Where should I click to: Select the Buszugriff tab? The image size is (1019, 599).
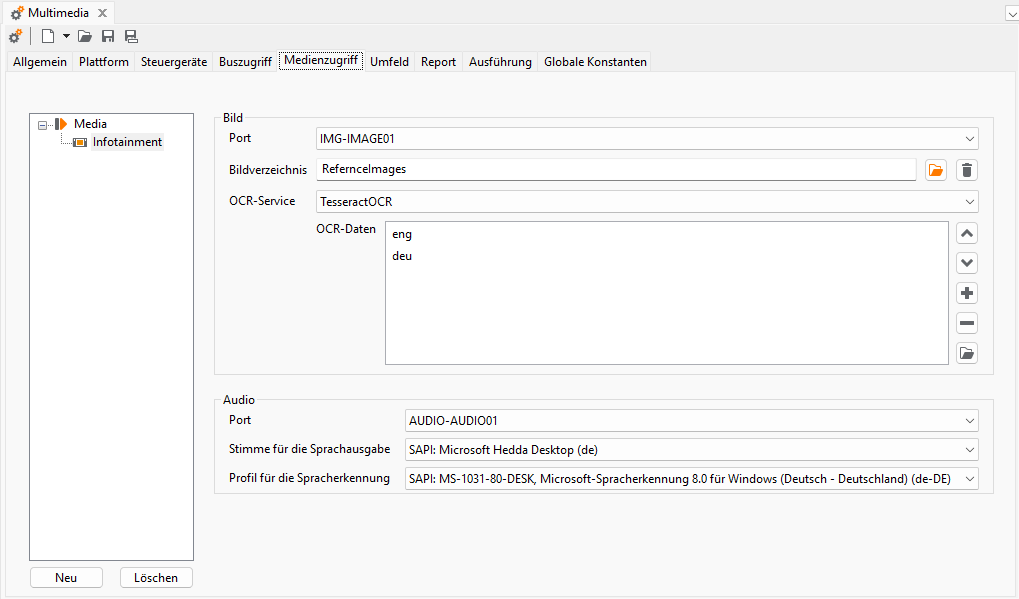point(245,62)
